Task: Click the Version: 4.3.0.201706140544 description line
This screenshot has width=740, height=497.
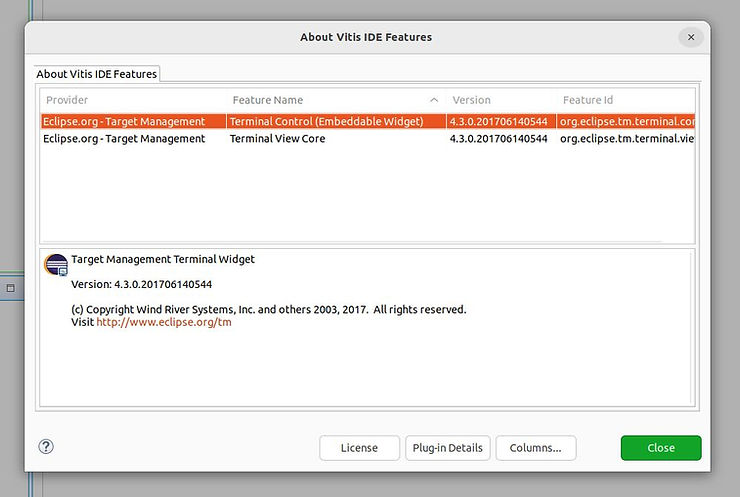Action: click(x=142, y=284)
